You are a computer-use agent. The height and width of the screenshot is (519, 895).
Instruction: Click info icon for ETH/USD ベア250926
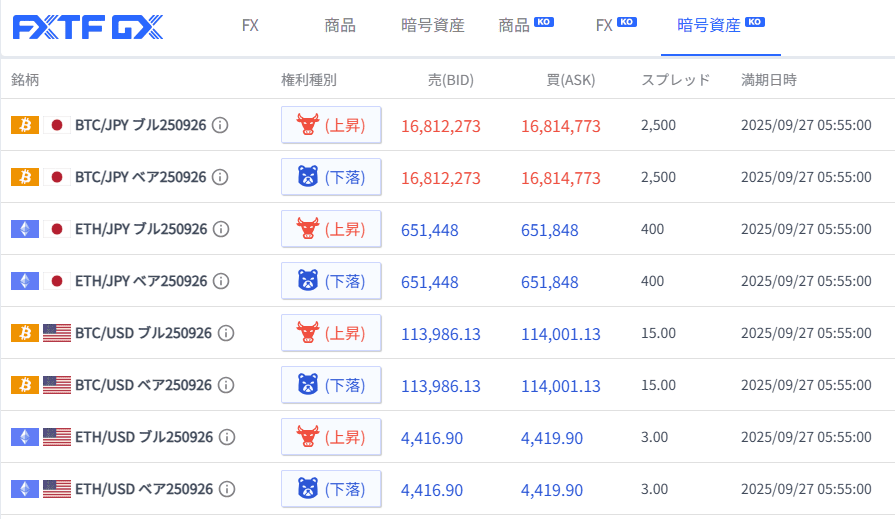click(228, 489)
